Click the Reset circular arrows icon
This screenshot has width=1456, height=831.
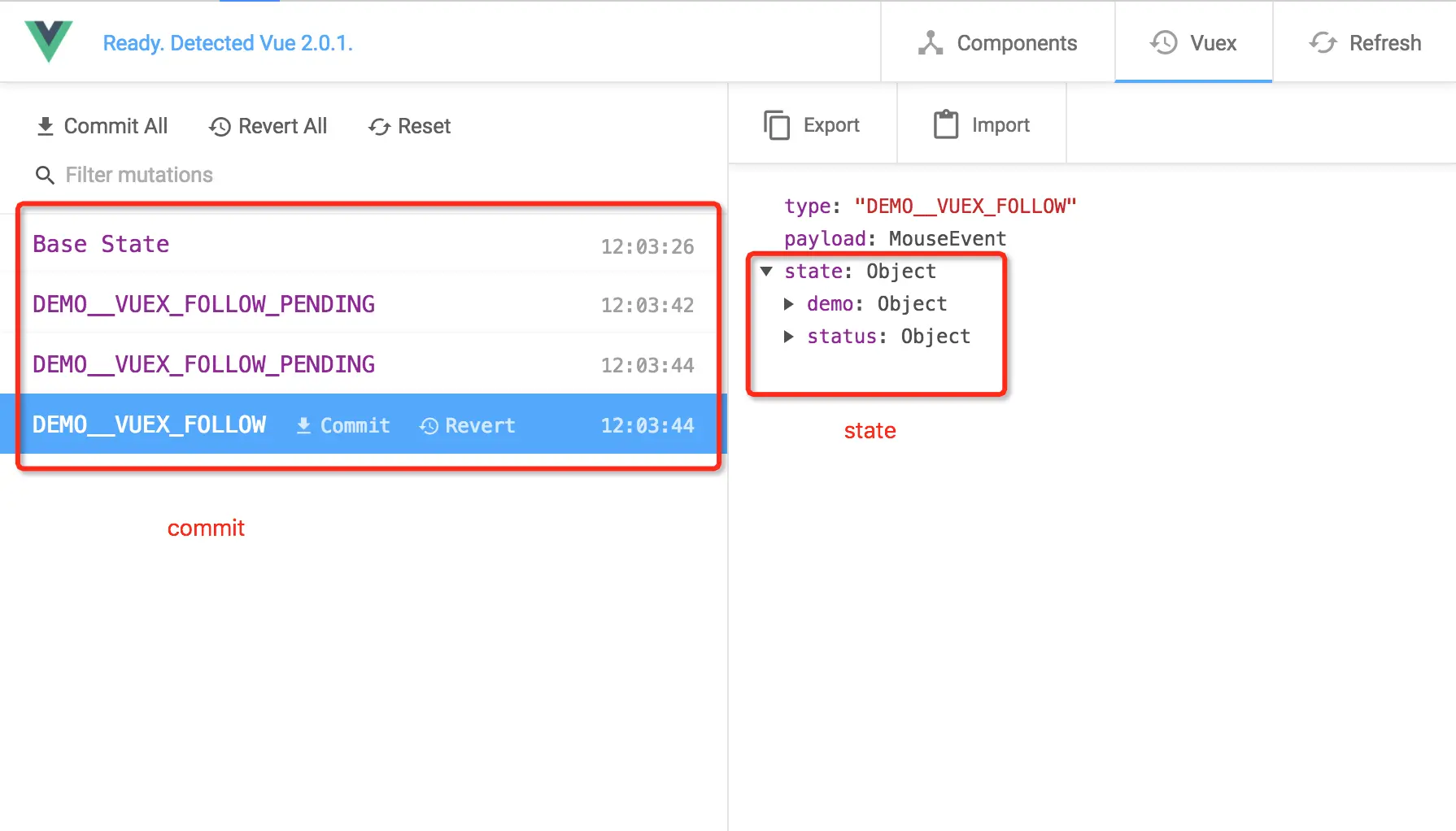point(377,127)
